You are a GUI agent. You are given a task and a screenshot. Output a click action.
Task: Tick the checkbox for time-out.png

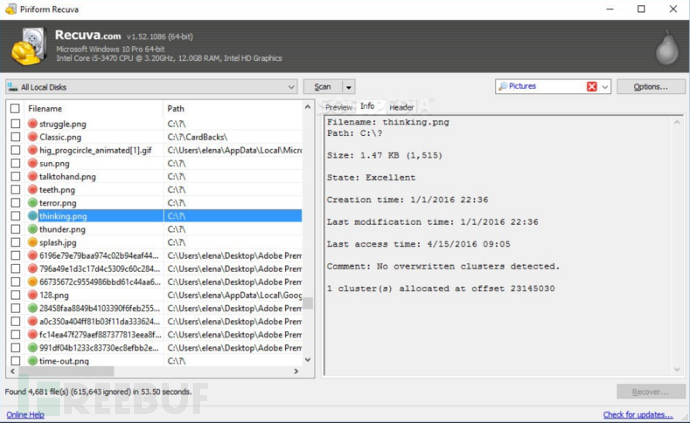(15, 361)
